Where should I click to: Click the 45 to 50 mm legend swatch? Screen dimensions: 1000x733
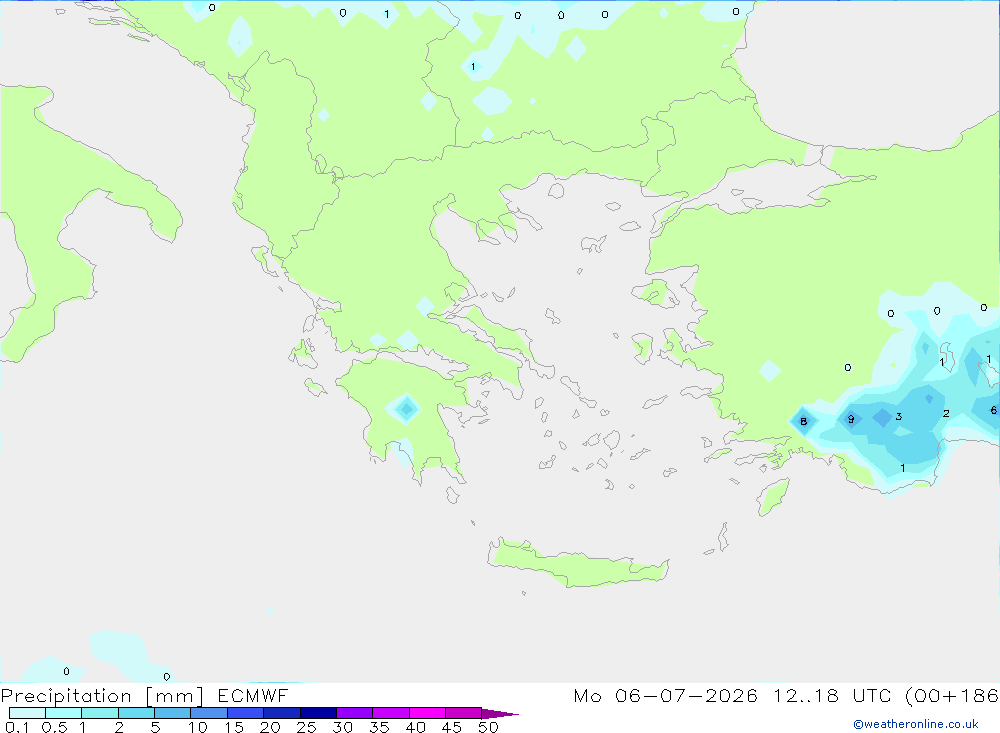tap(463, 713)
